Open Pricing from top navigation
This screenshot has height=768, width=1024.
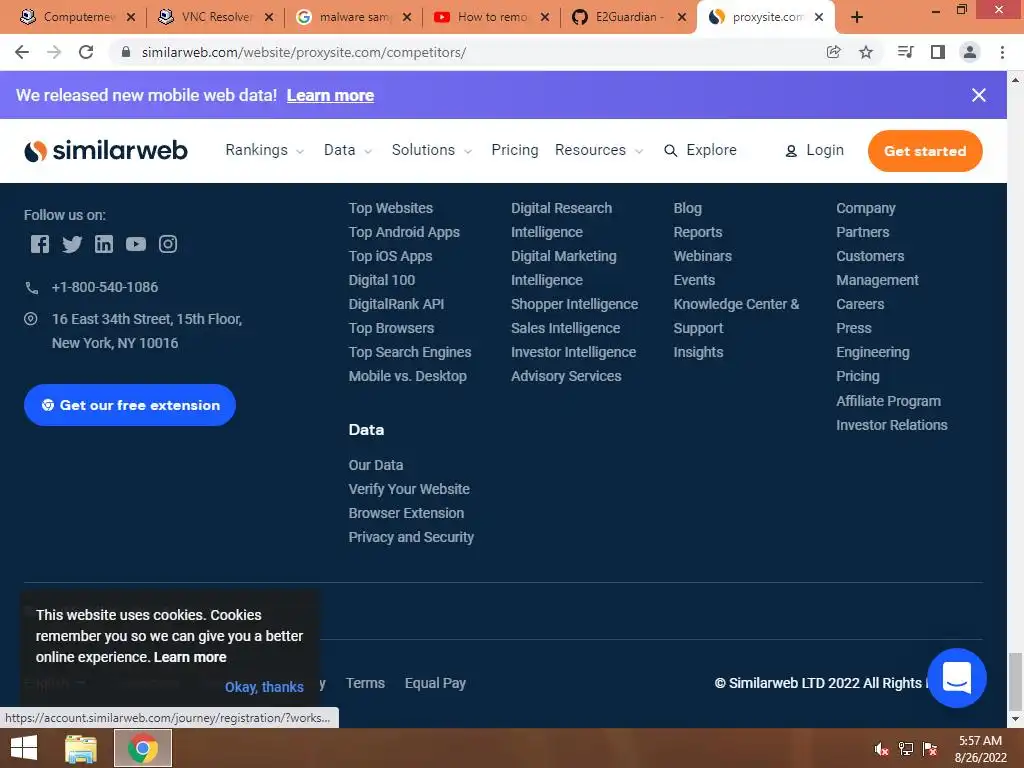[x=515, y=150]
